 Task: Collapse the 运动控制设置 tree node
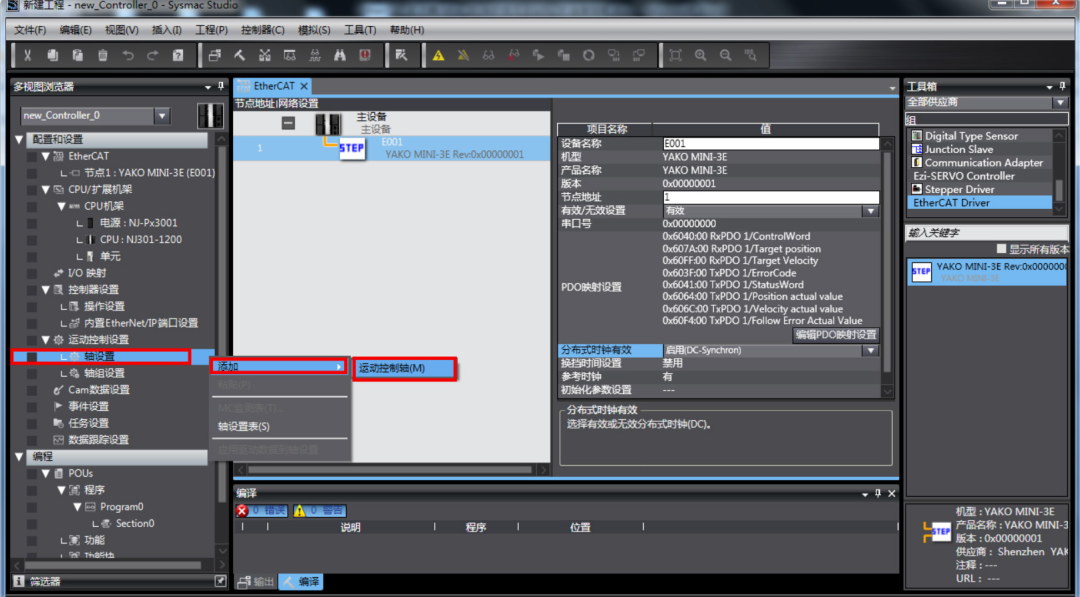click(45, 339)
